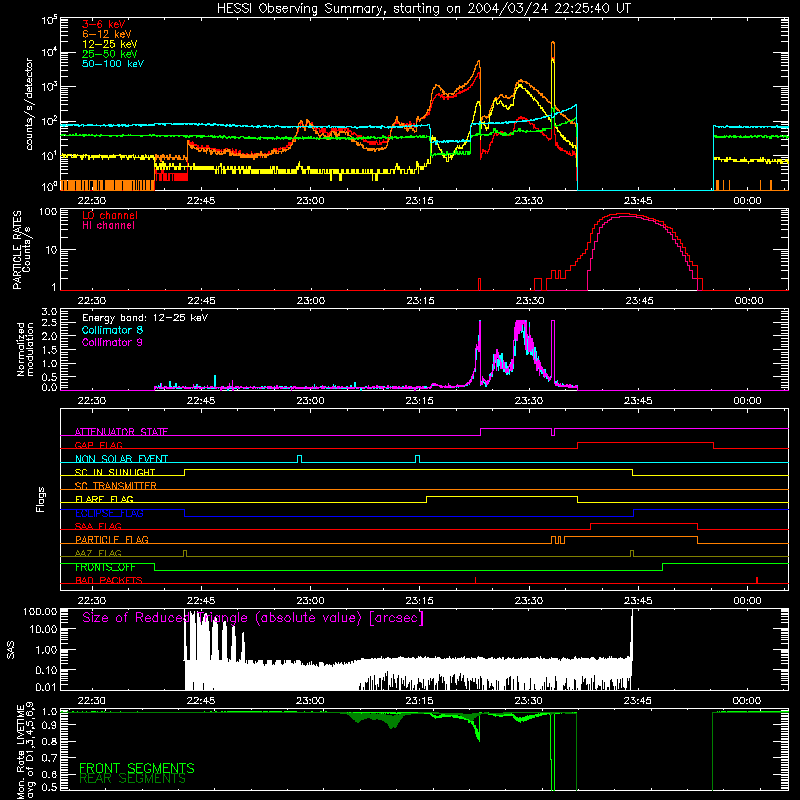Click the FLARE FLAG label
This screenshot has width=800, height=800.
tap(104, 499)
